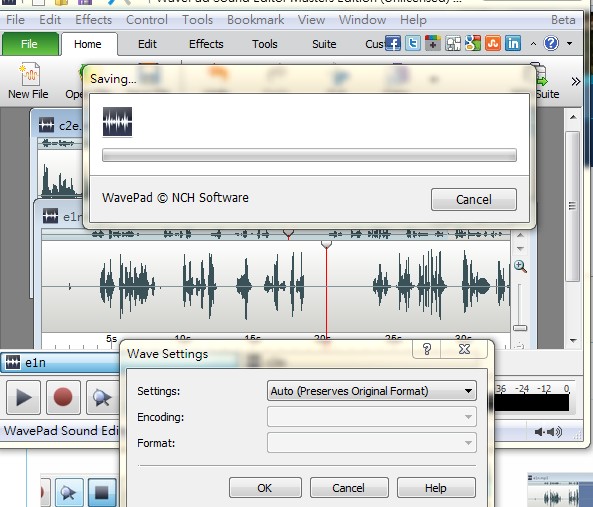Switch to the Edit ribbon tab
The image size is (593, 507).
(147, 44)
